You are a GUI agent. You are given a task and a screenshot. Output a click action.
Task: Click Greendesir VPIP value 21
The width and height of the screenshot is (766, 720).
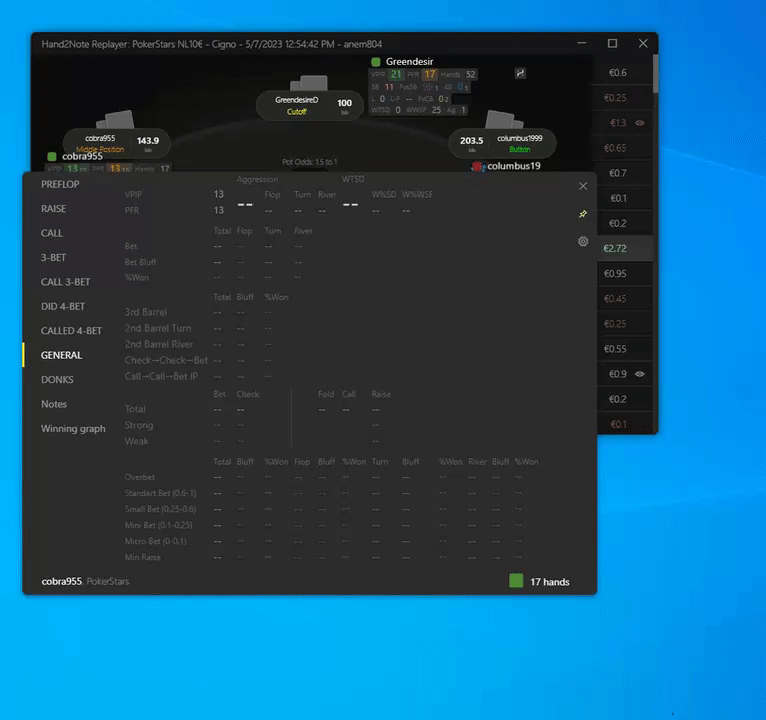pos(396,74)
